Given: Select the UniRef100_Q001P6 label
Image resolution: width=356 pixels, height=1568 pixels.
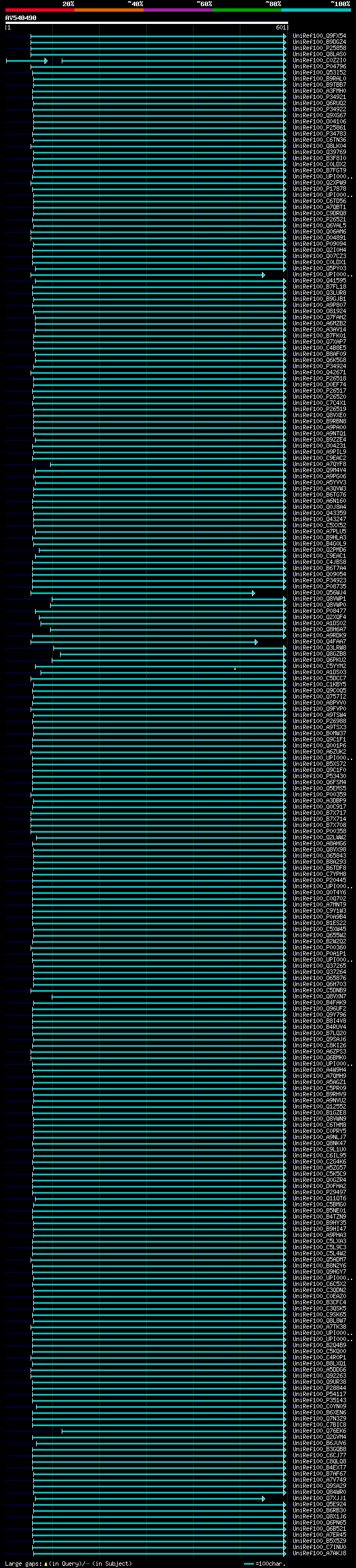Looking at the screenshot, I should [x=319, y=746].
